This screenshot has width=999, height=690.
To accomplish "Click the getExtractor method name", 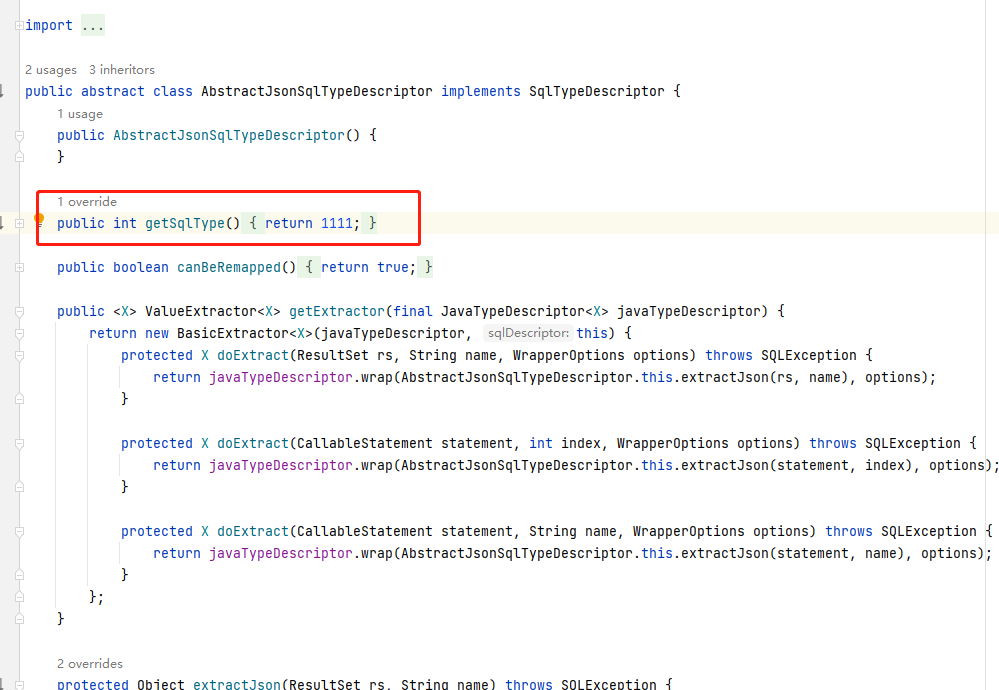I will [x=337, y=312].
